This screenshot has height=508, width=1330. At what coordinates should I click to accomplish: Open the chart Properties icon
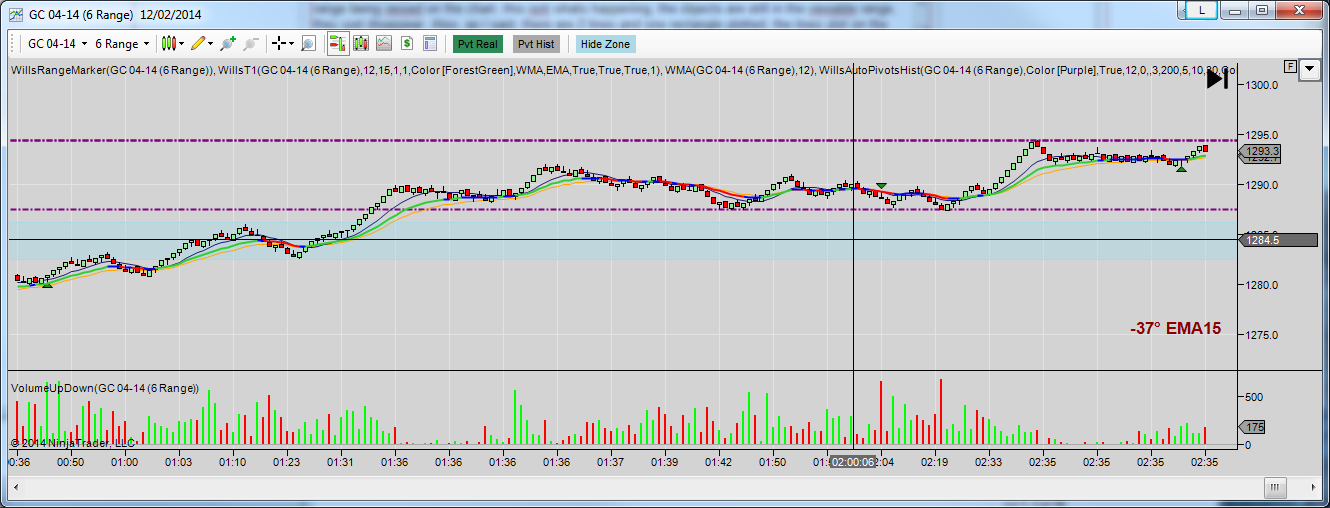(x=430, y=44)
